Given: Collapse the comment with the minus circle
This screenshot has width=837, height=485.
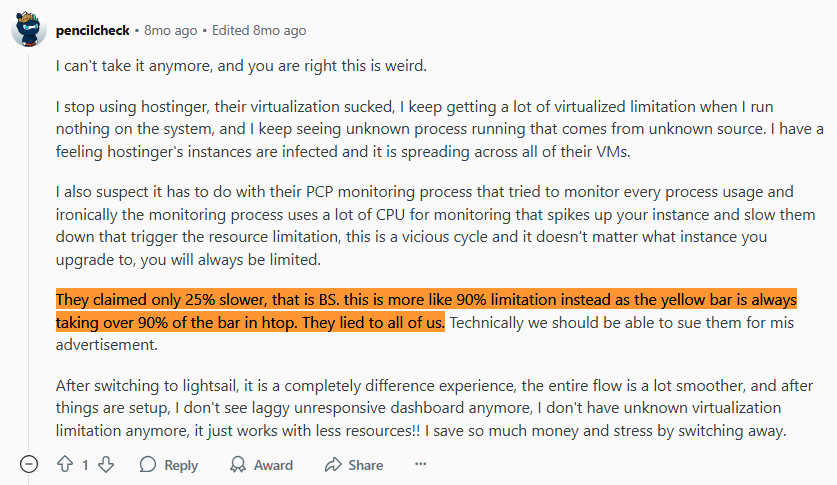Looking at the screenshot, I should point(29,465).
